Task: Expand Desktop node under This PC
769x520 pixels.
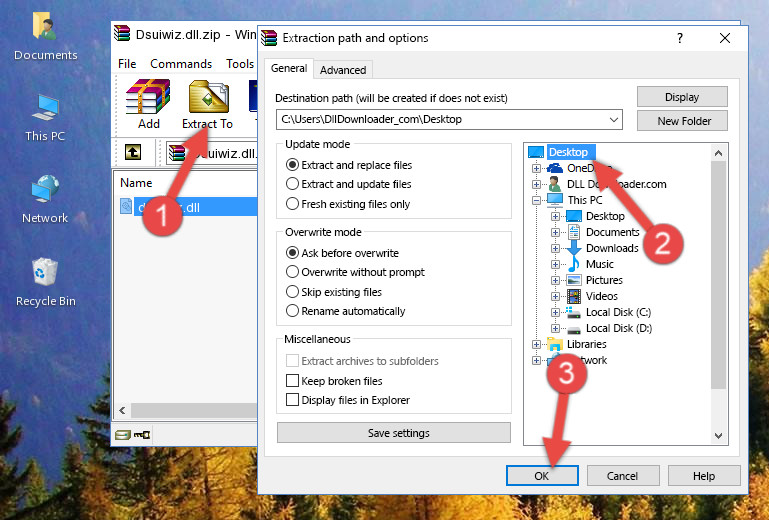Action: (555, 216)
